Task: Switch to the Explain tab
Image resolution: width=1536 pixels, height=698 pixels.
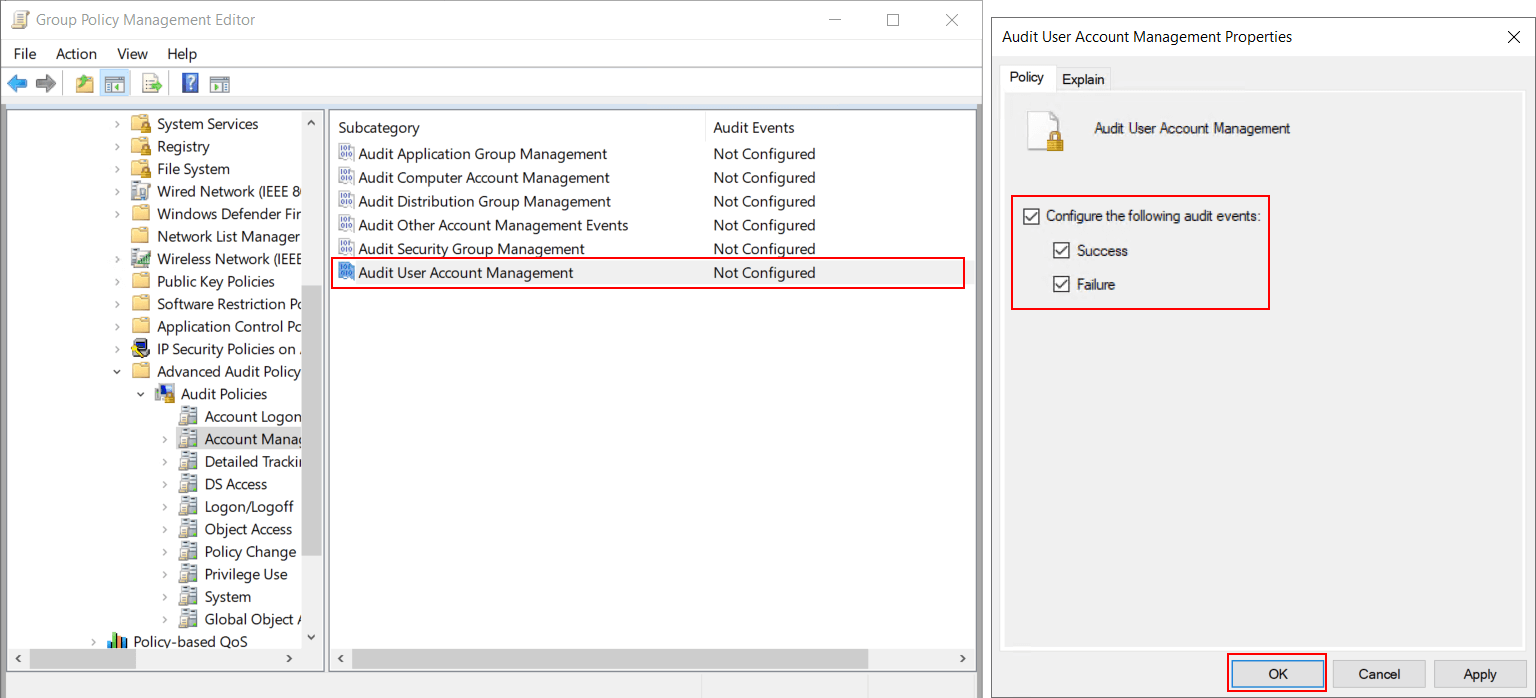Action: point(1082,78)
